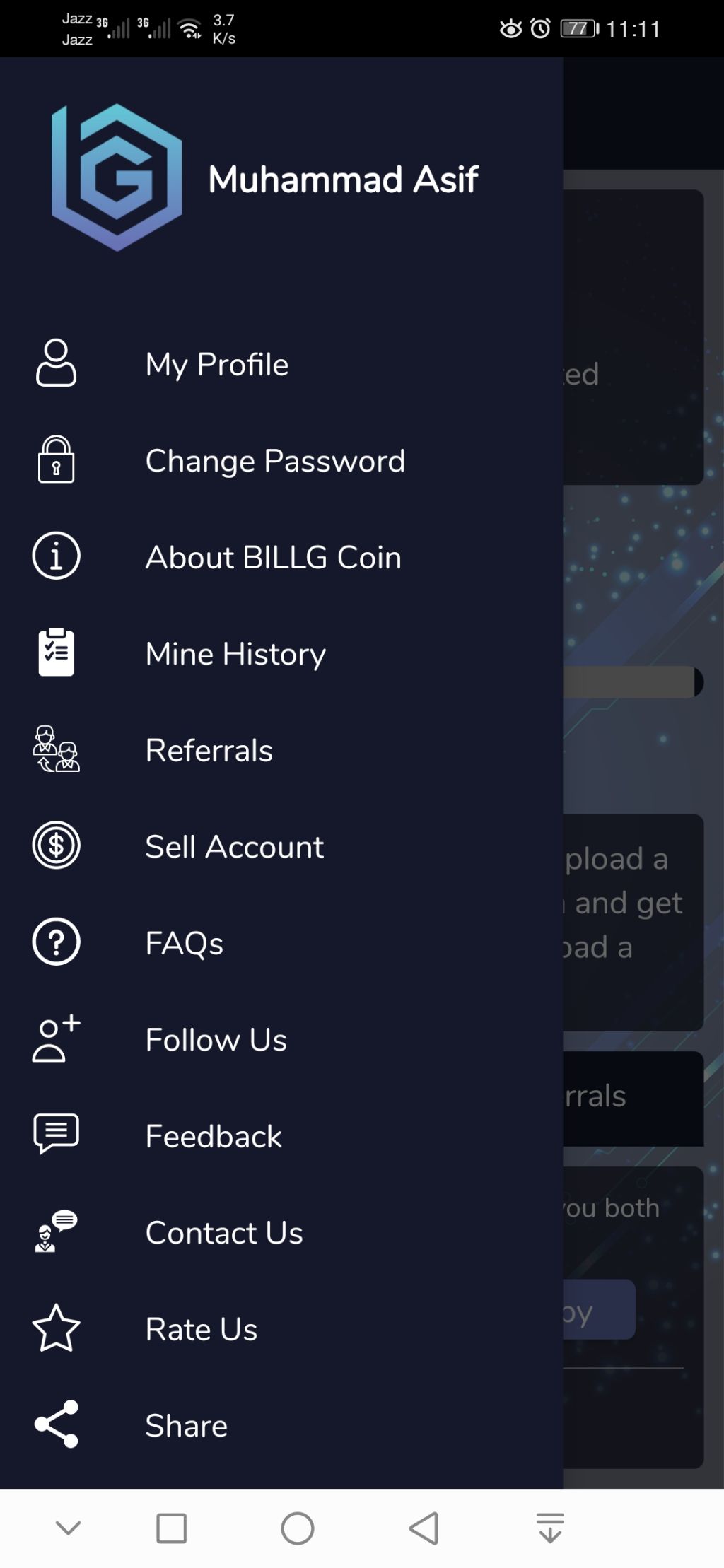Tap the BILLG hexagon logo
The height and width of the screenshot is (1568, 724).
point(117,177)
